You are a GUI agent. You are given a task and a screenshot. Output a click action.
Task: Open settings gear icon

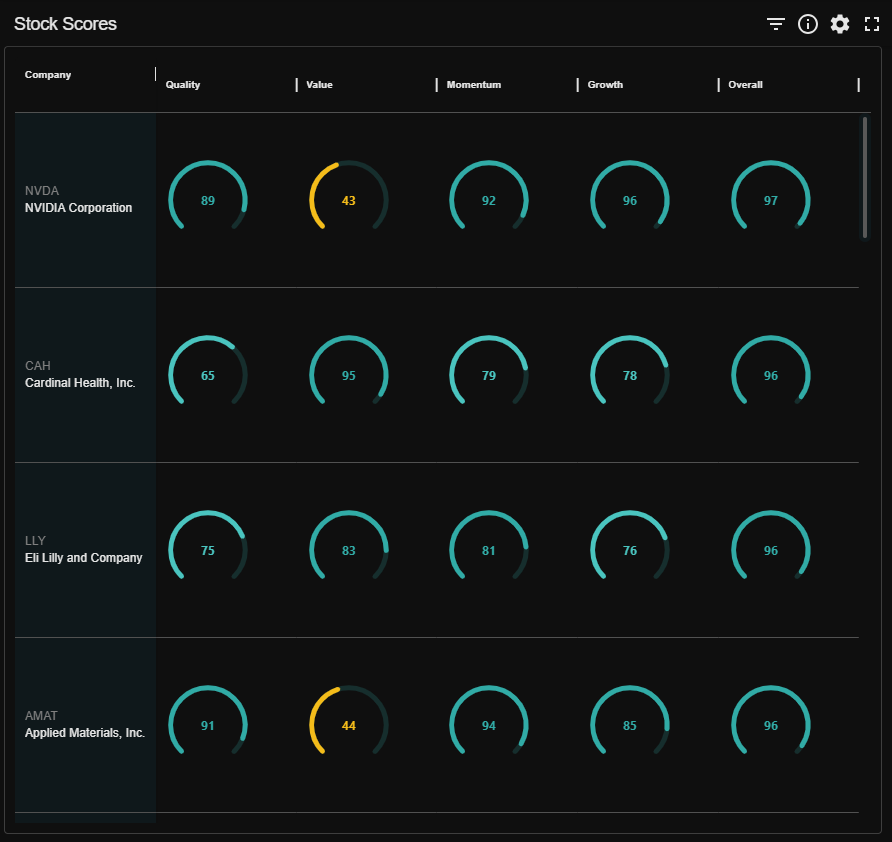(x=840, y=24)
